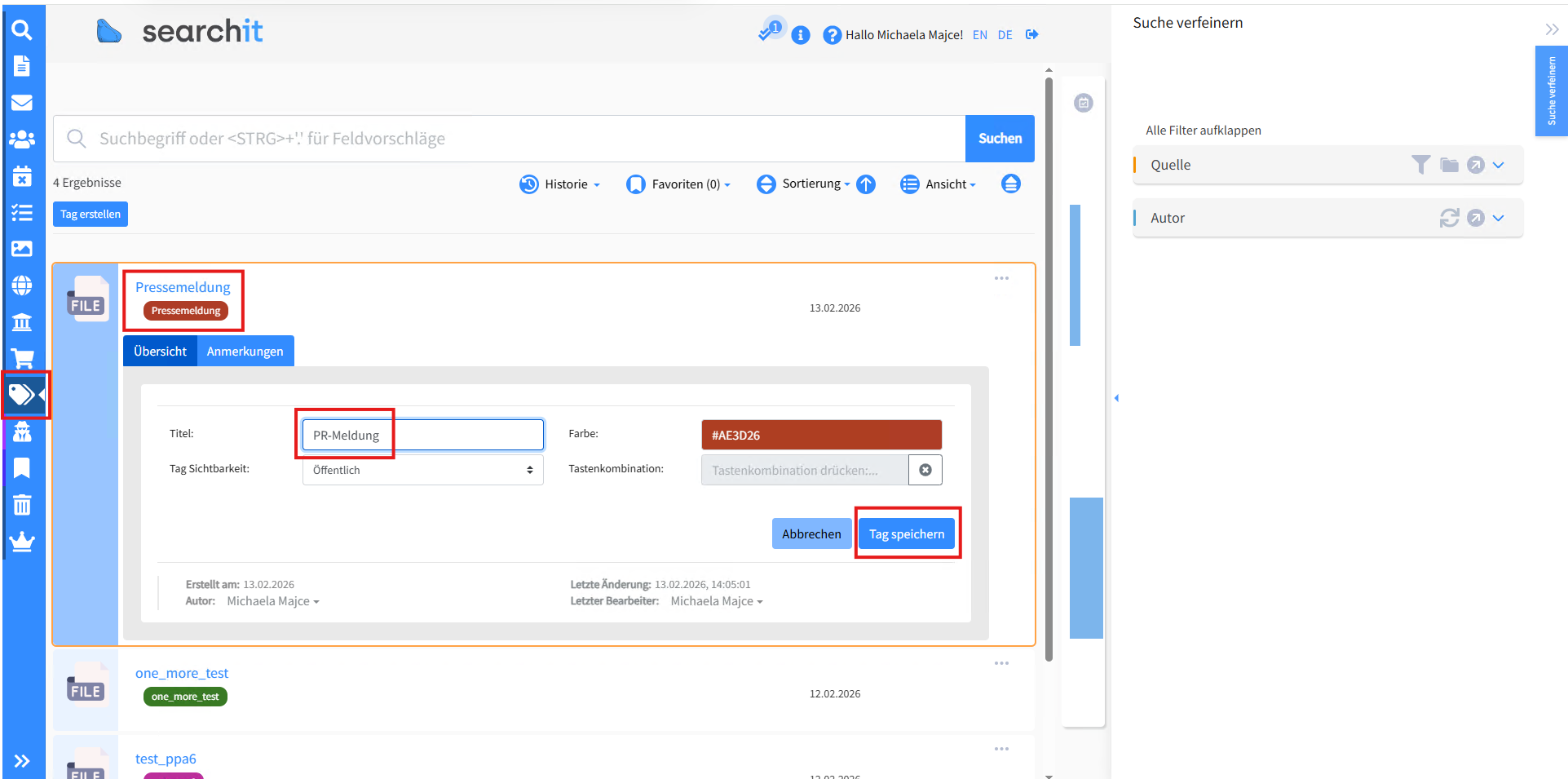Open the help icon next to the greeting

[832, 34]
